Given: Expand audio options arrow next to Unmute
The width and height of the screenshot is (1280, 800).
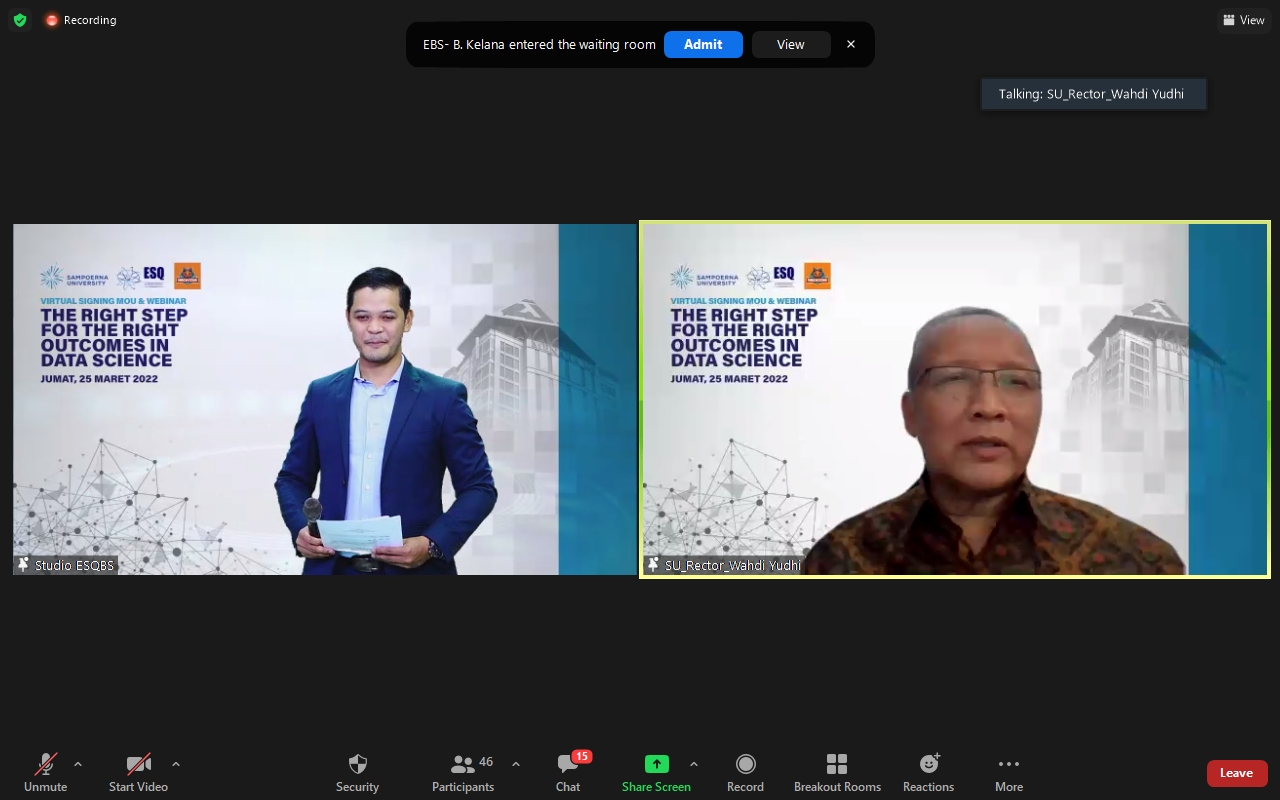Looking at the screenshot, I should 78,765.
